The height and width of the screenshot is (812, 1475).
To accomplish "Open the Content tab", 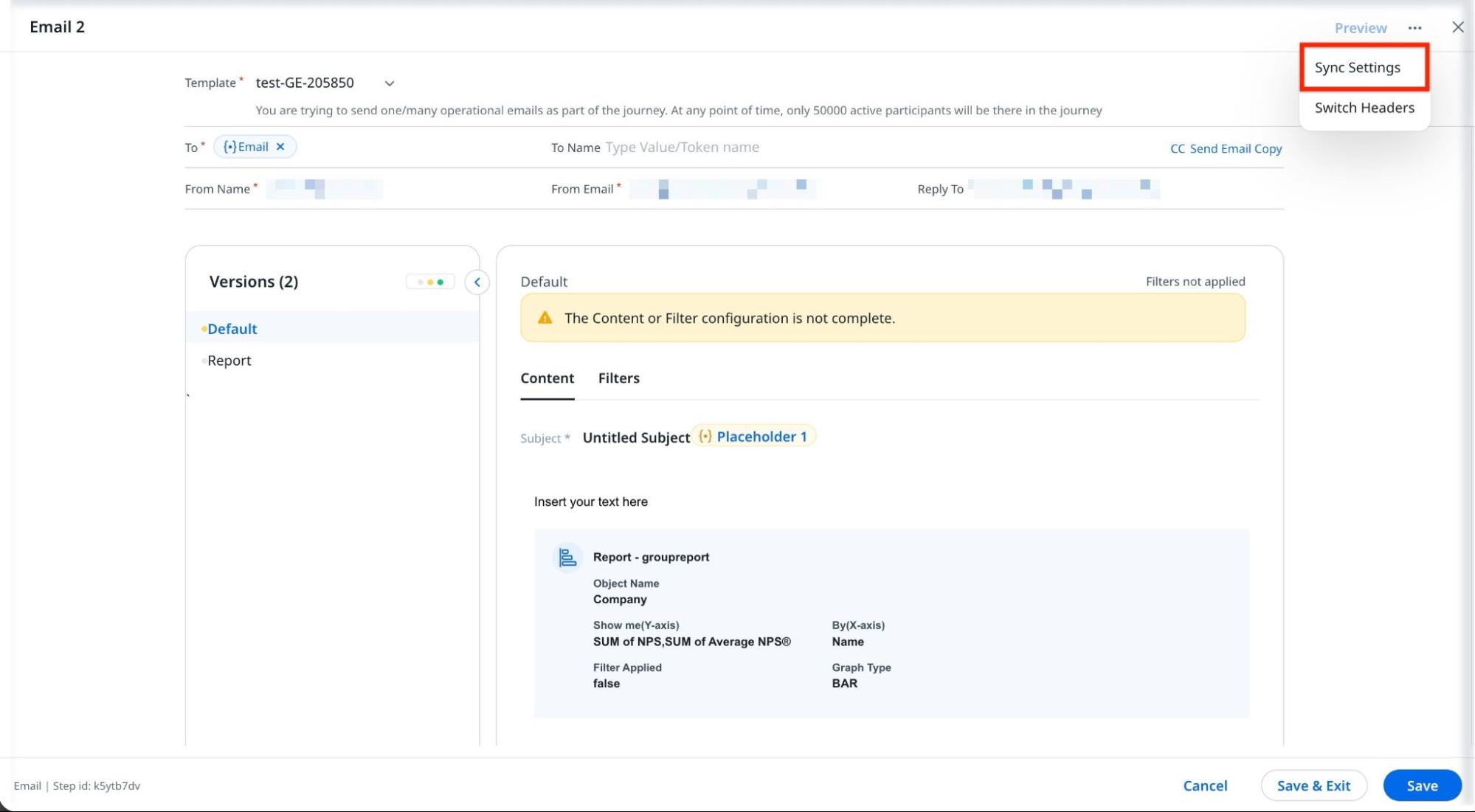I will click(x=547, y=378).
